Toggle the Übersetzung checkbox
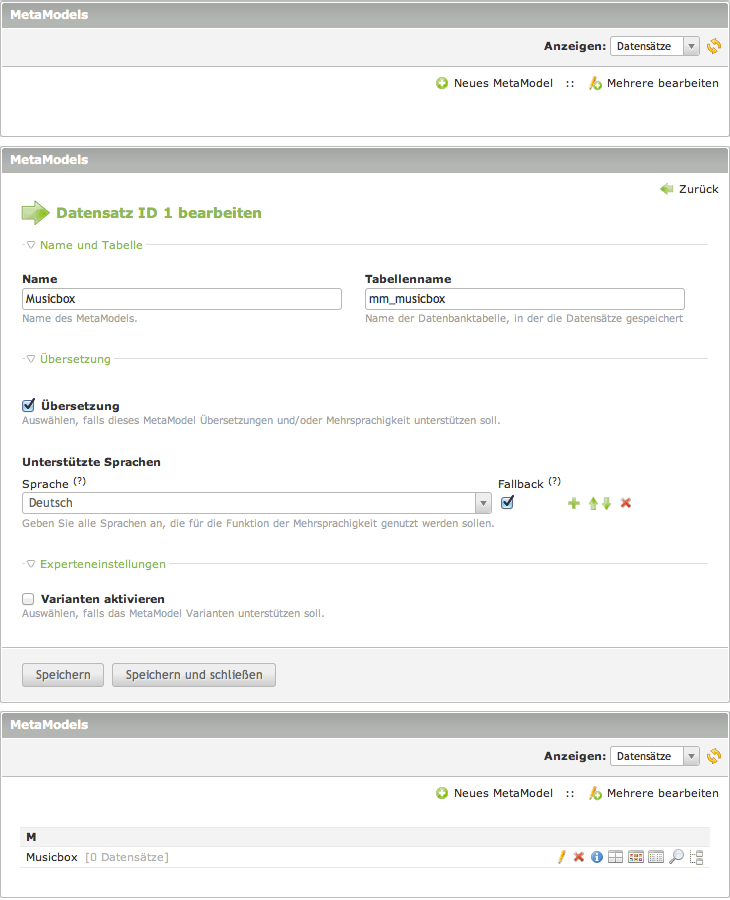This screenshot has height=900, width=730. click(29, 405)
